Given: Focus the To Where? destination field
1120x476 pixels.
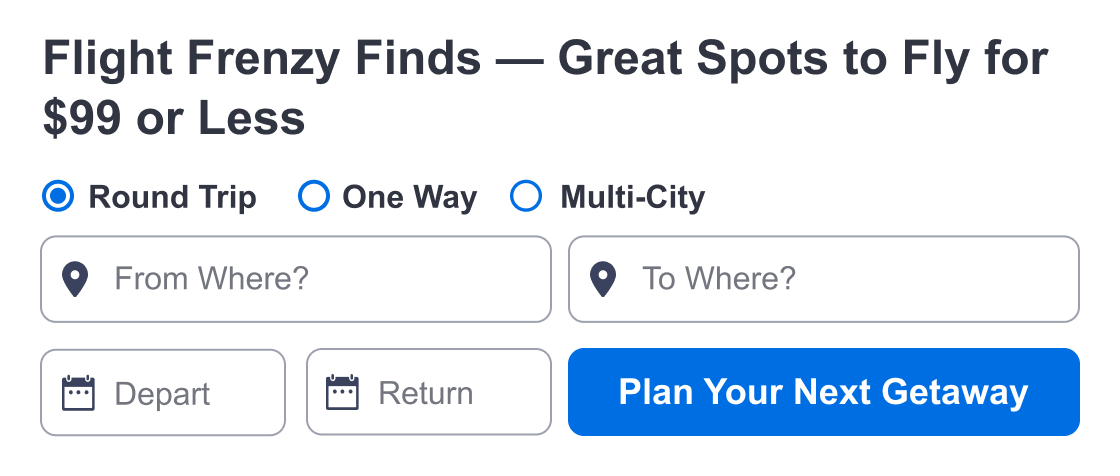Looking at the screenshot, I should pyautogui.click(x=824, y=279).
